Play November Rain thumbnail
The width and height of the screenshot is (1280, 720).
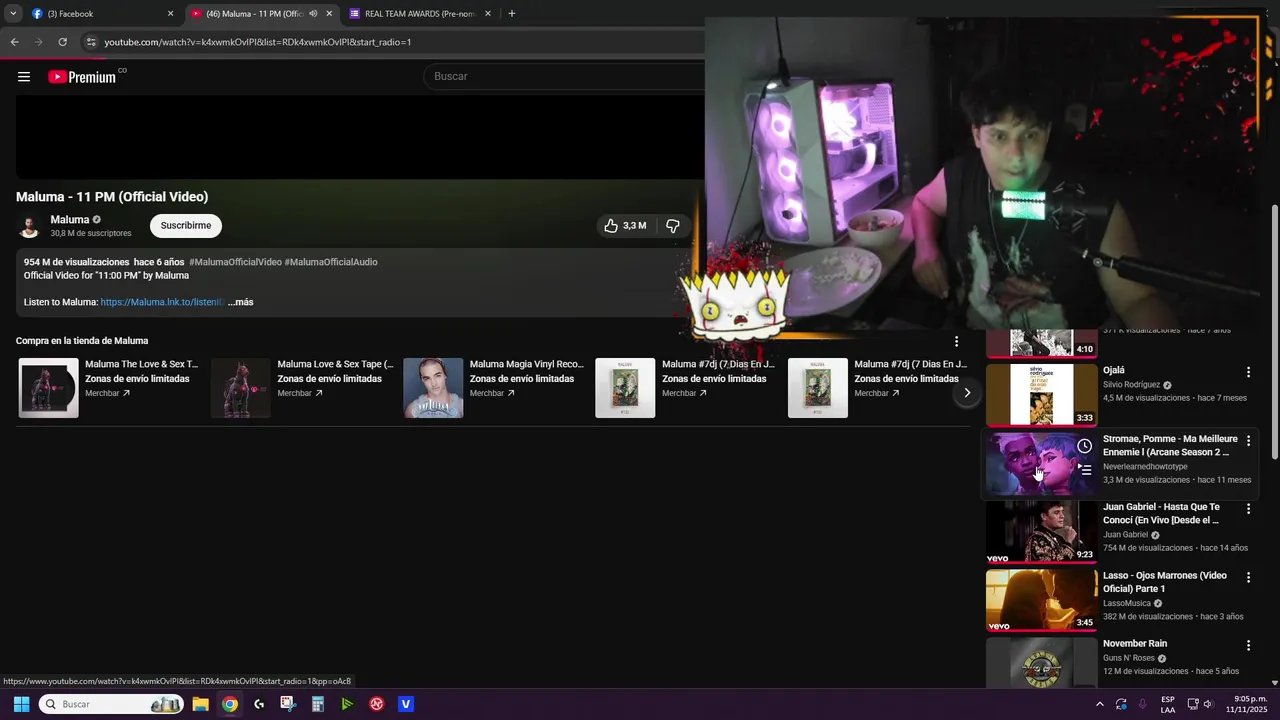coord(1042,663)
